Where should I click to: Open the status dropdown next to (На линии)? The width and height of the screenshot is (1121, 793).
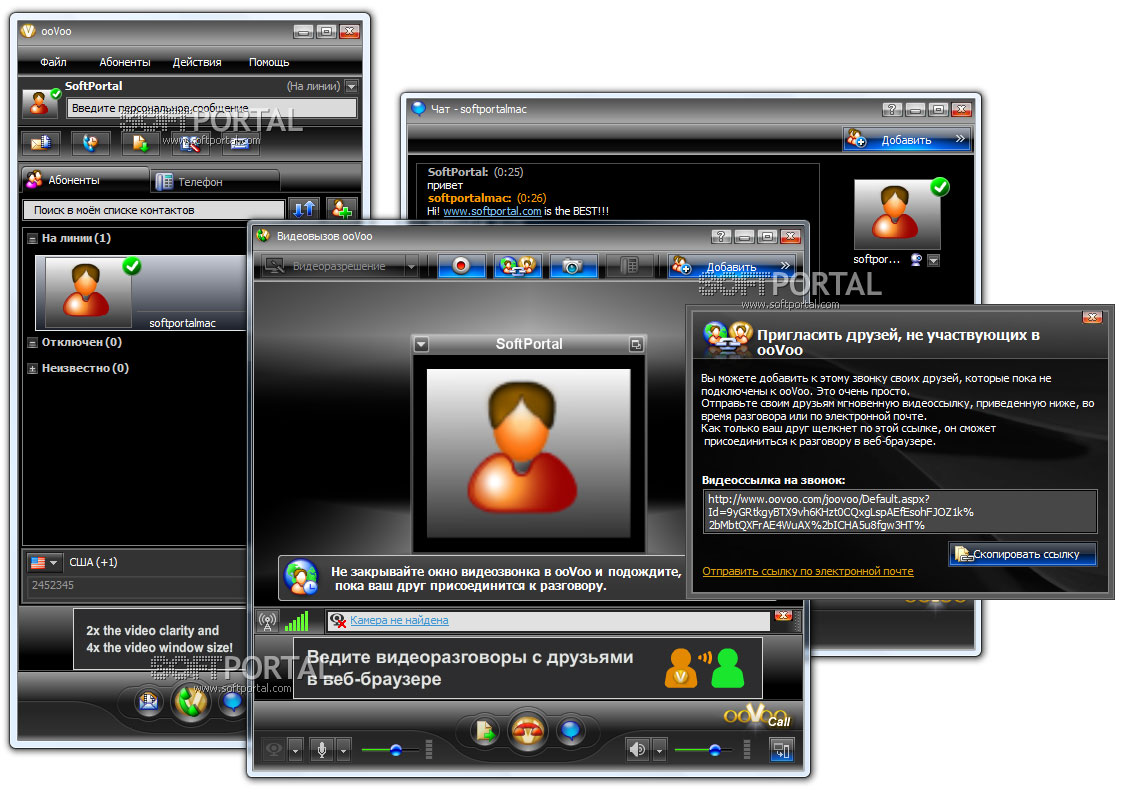[x=351, y=87]
